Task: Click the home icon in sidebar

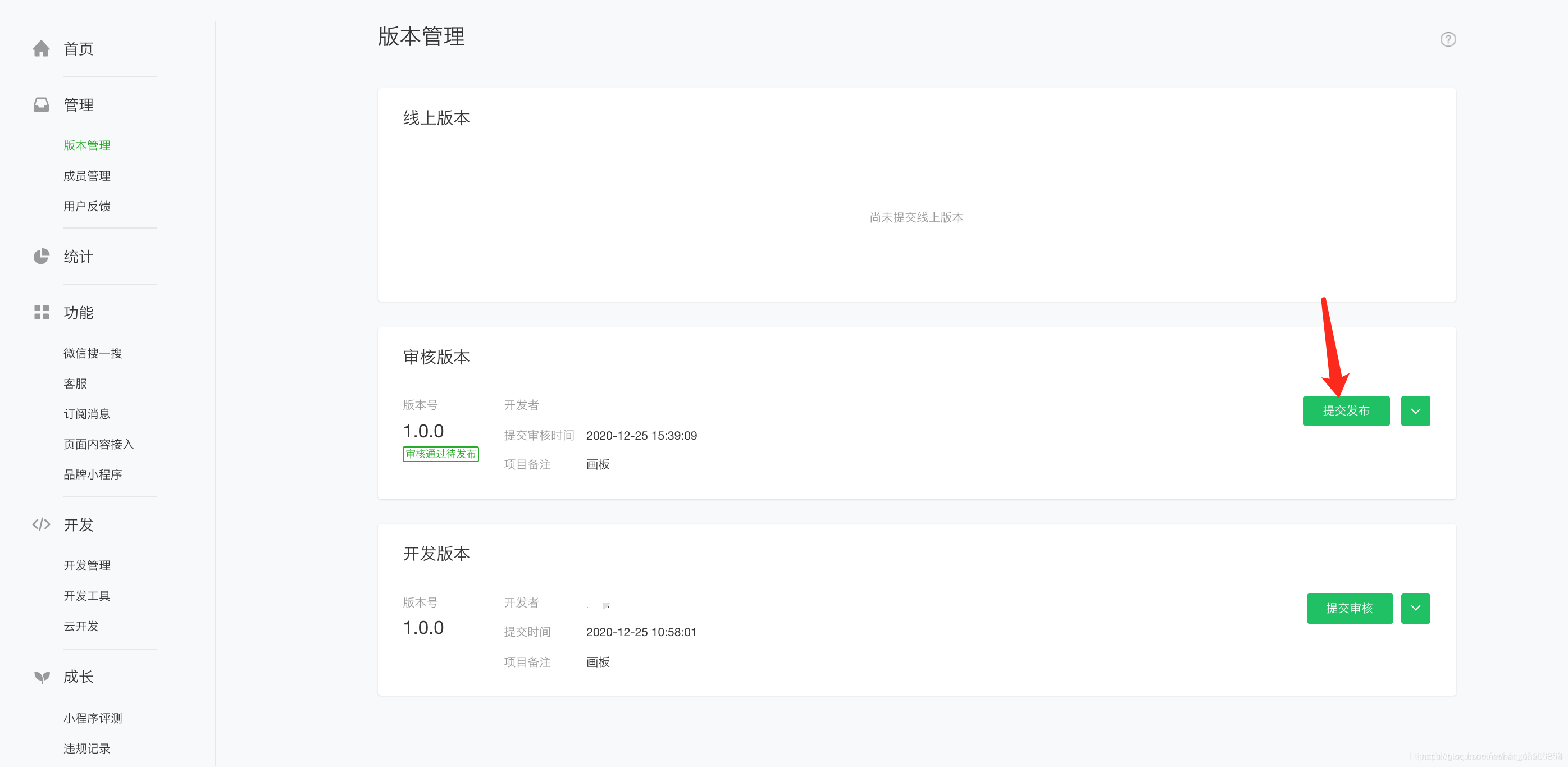Action: coord(41,49)
